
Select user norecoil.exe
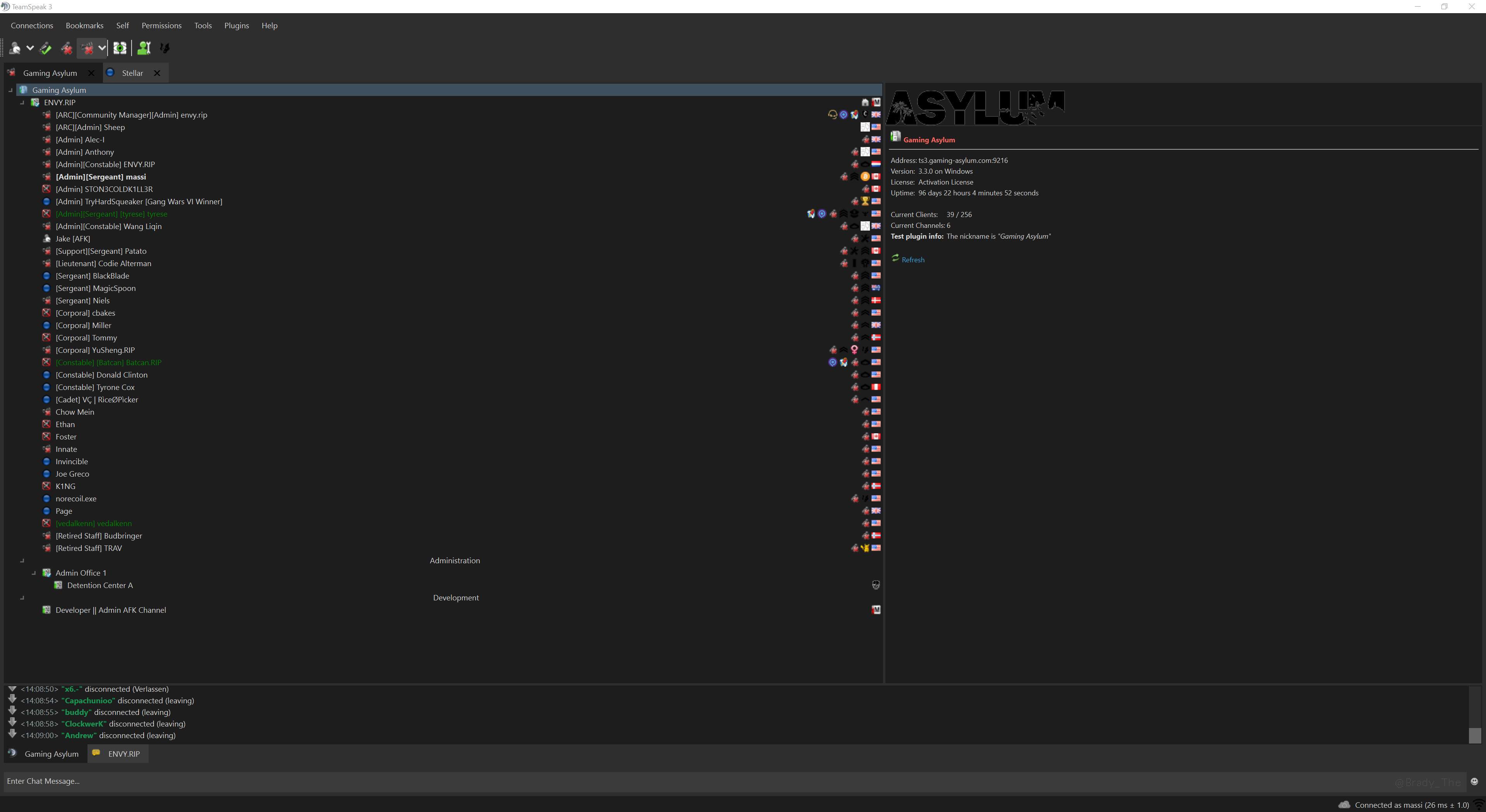click(x=76, y=498)
